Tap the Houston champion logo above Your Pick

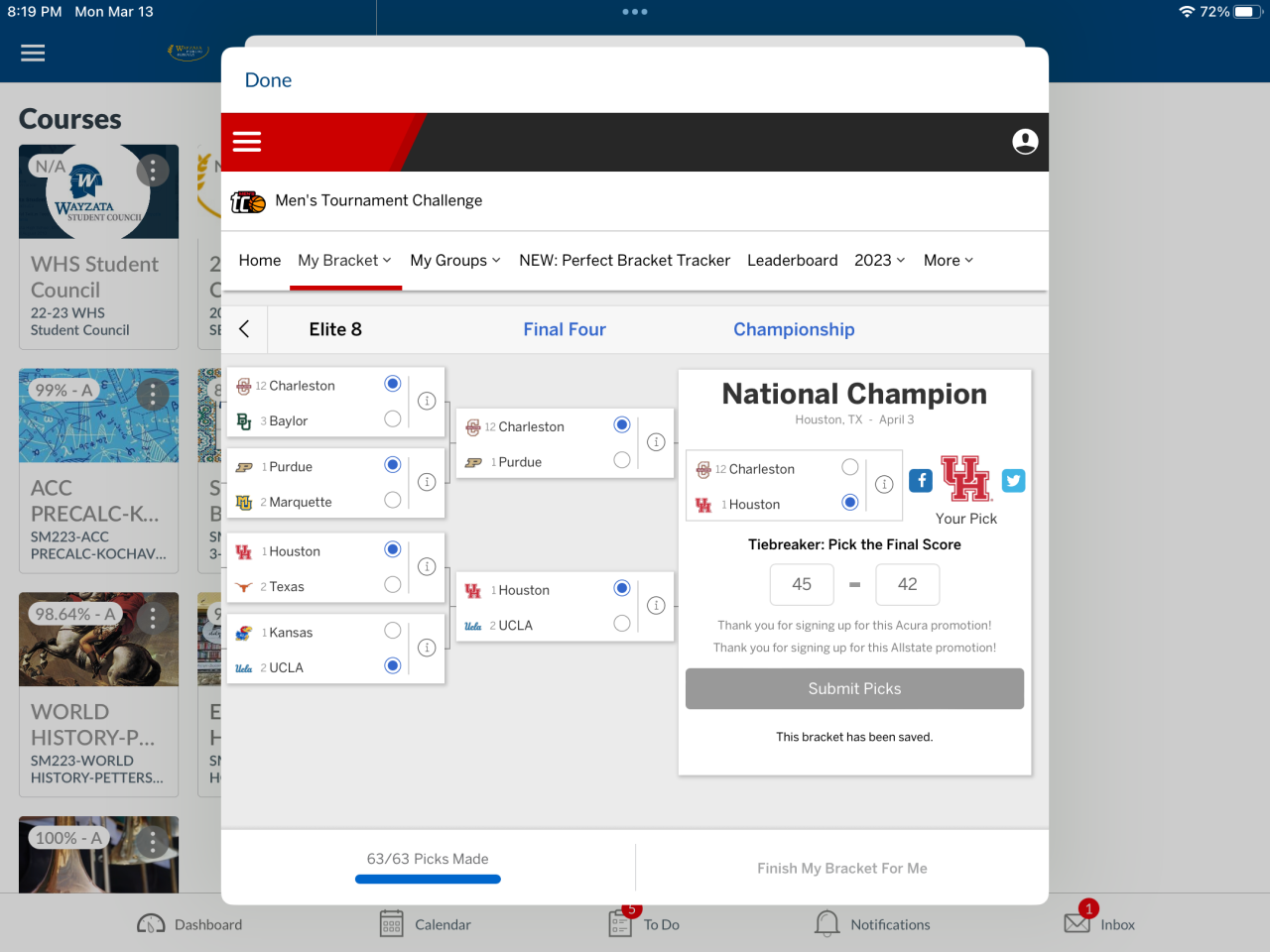pyautogui.click(x=966, y=479)
